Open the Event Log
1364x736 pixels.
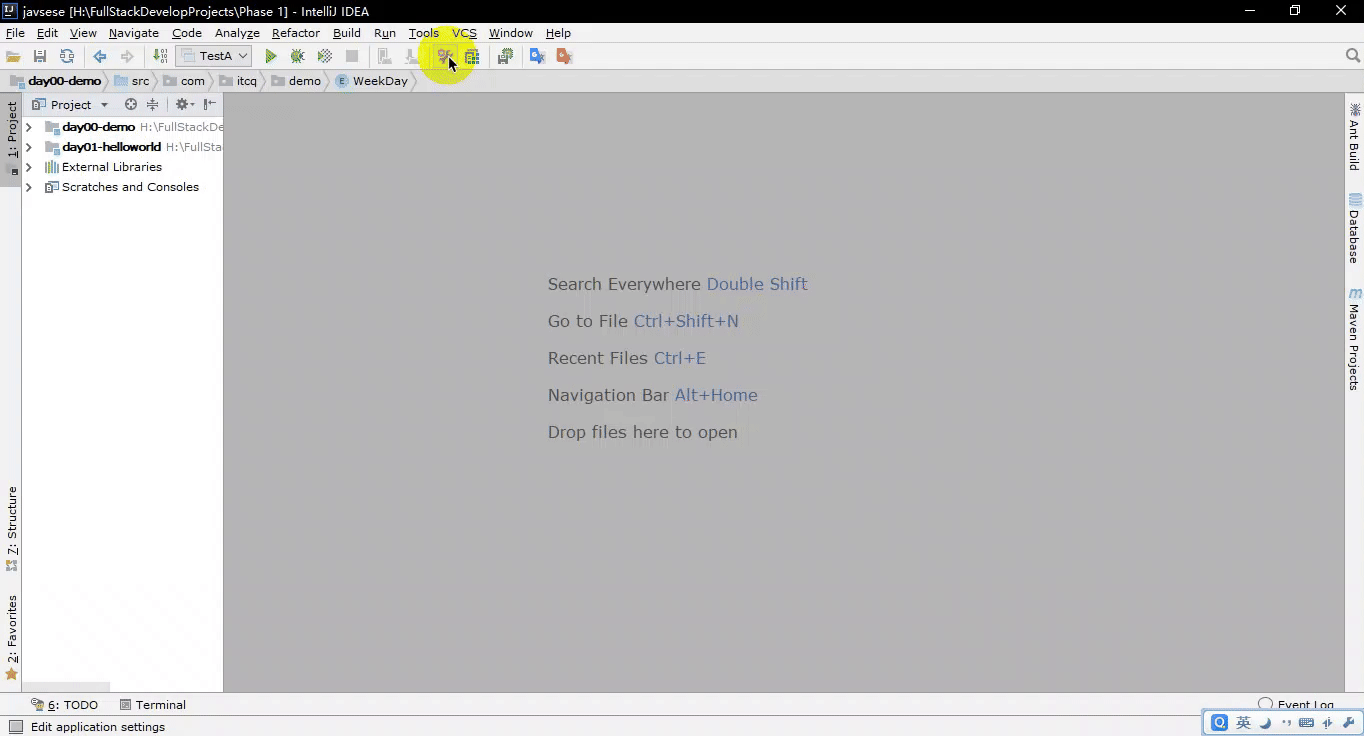[1296, 705]
